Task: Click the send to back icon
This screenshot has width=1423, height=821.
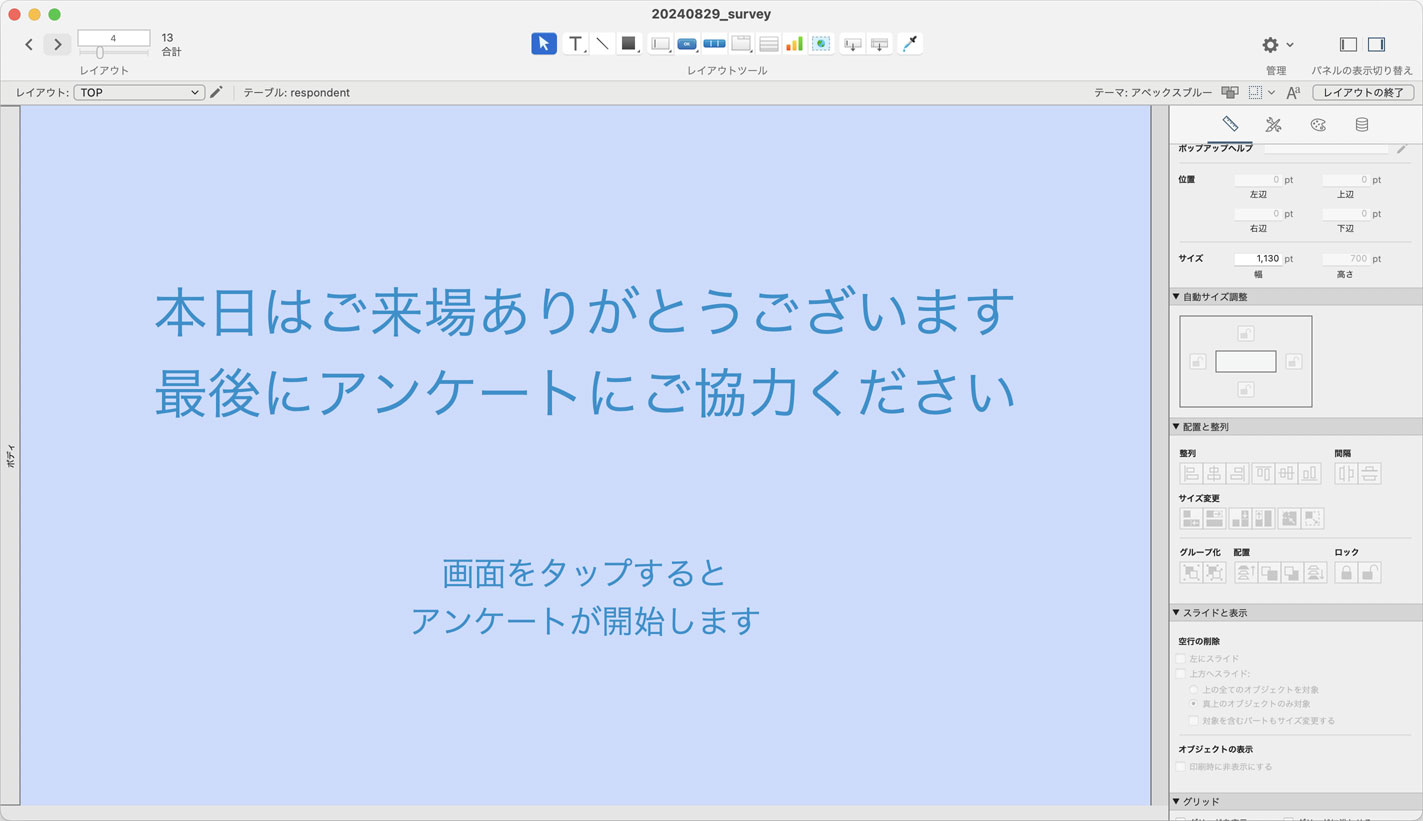Action: 1316,573
